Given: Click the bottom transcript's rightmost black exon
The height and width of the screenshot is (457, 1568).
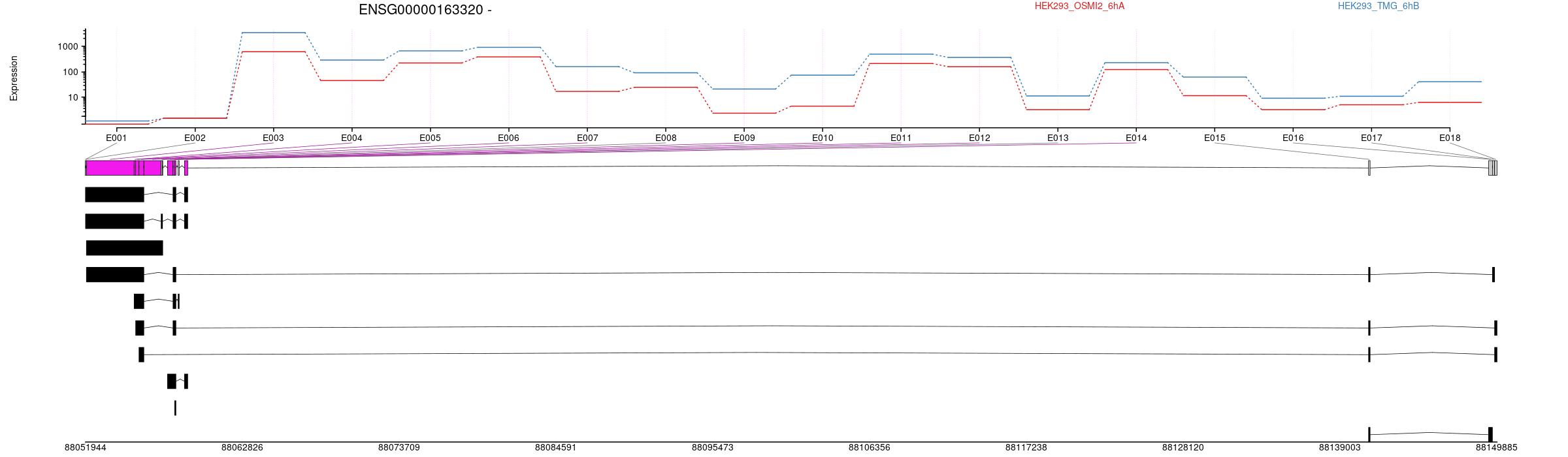Looking at the screenshot, I should [x=1490, y=434].
